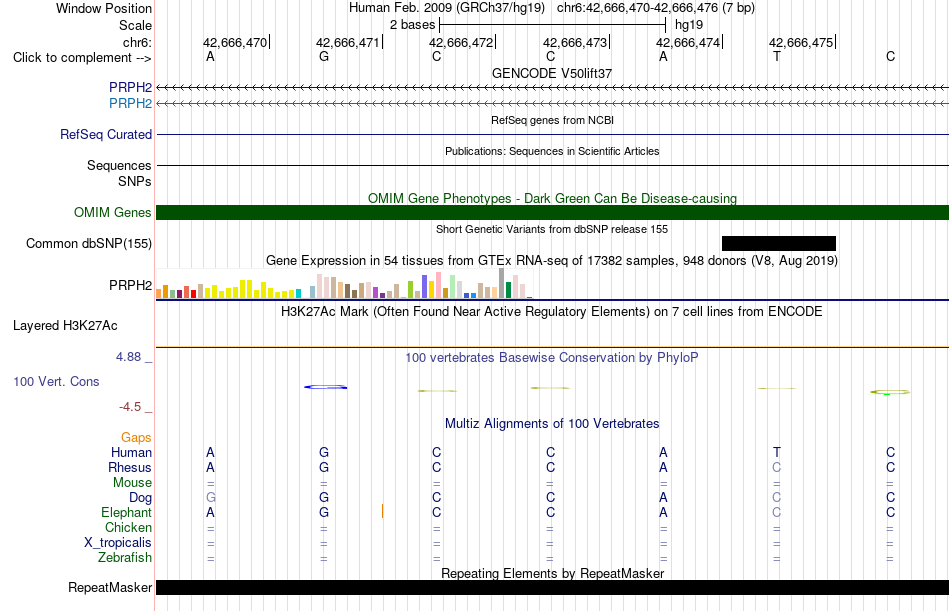Click the dark blue PRPH2 gene label

click(130, 87)
